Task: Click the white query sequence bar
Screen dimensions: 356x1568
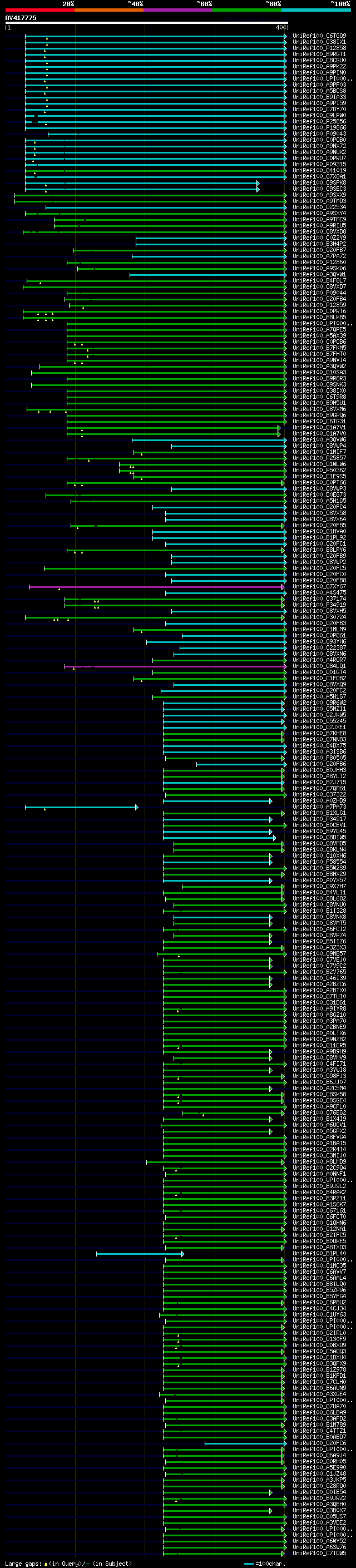Action: coord(147,23)
